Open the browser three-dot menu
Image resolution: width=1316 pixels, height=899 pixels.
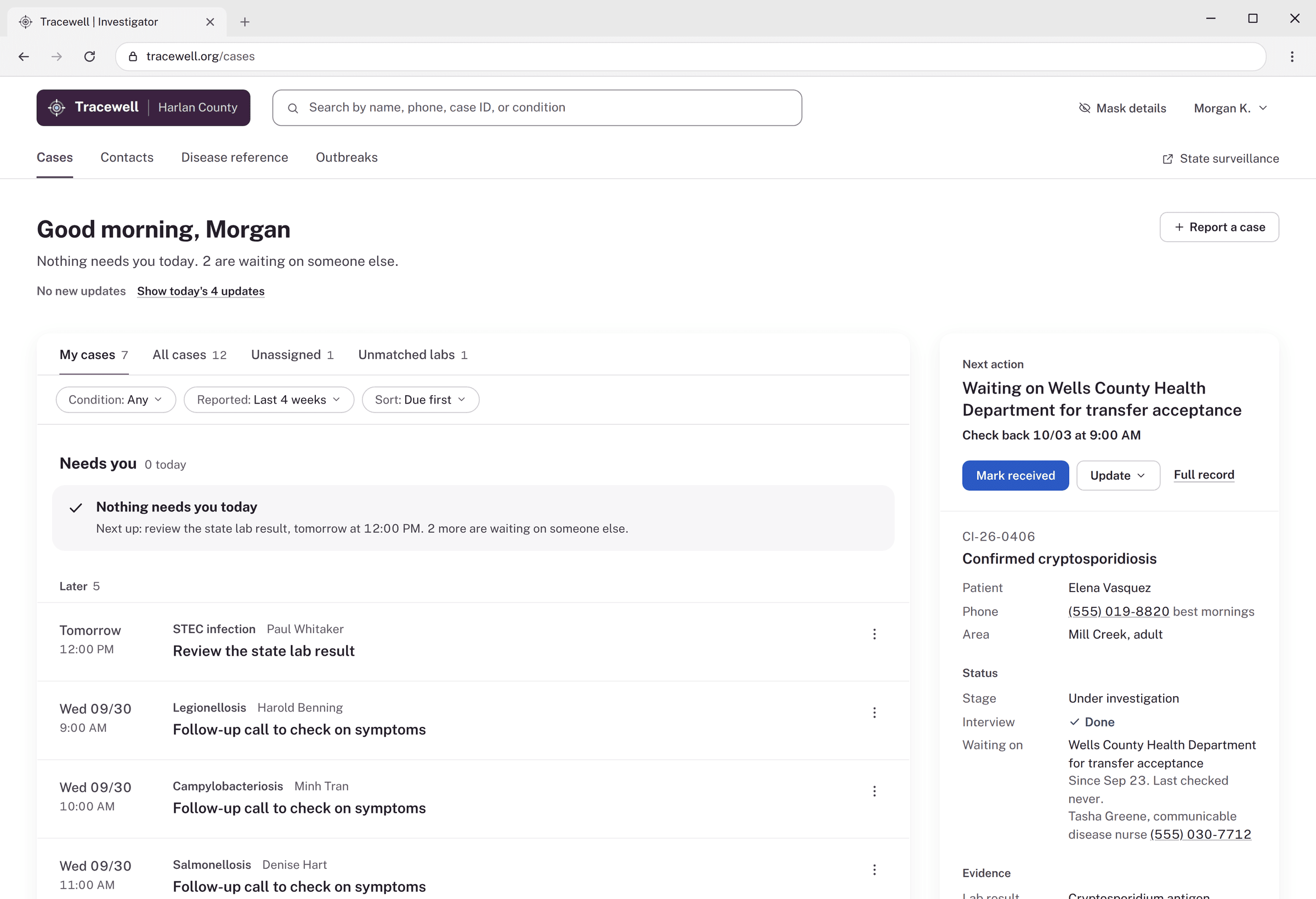coord(1292,56)
